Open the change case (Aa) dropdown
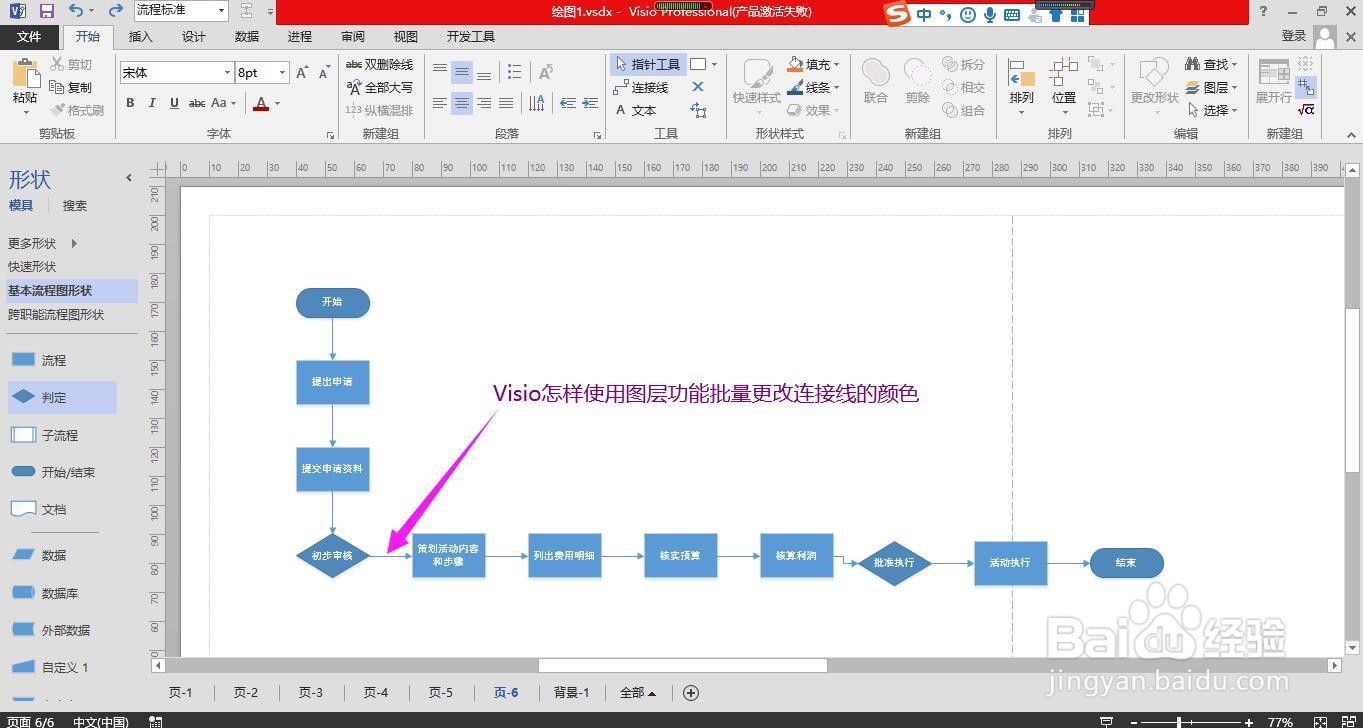The width and height of the screenshot is (1363, 728). tap(224, 103)
